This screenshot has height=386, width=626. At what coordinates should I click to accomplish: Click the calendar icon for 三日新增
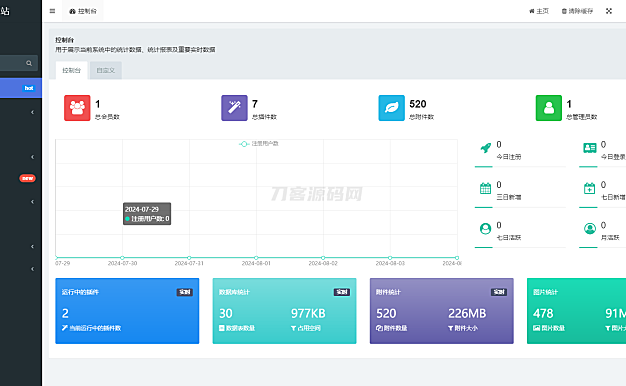(485, 188)
